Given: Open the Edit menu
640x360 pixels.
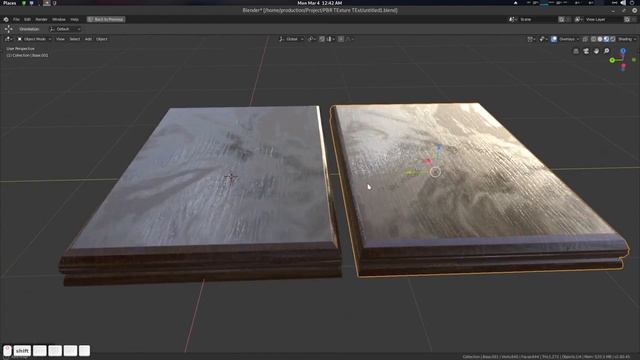Looking at the screenshot, I should point(27,19).
